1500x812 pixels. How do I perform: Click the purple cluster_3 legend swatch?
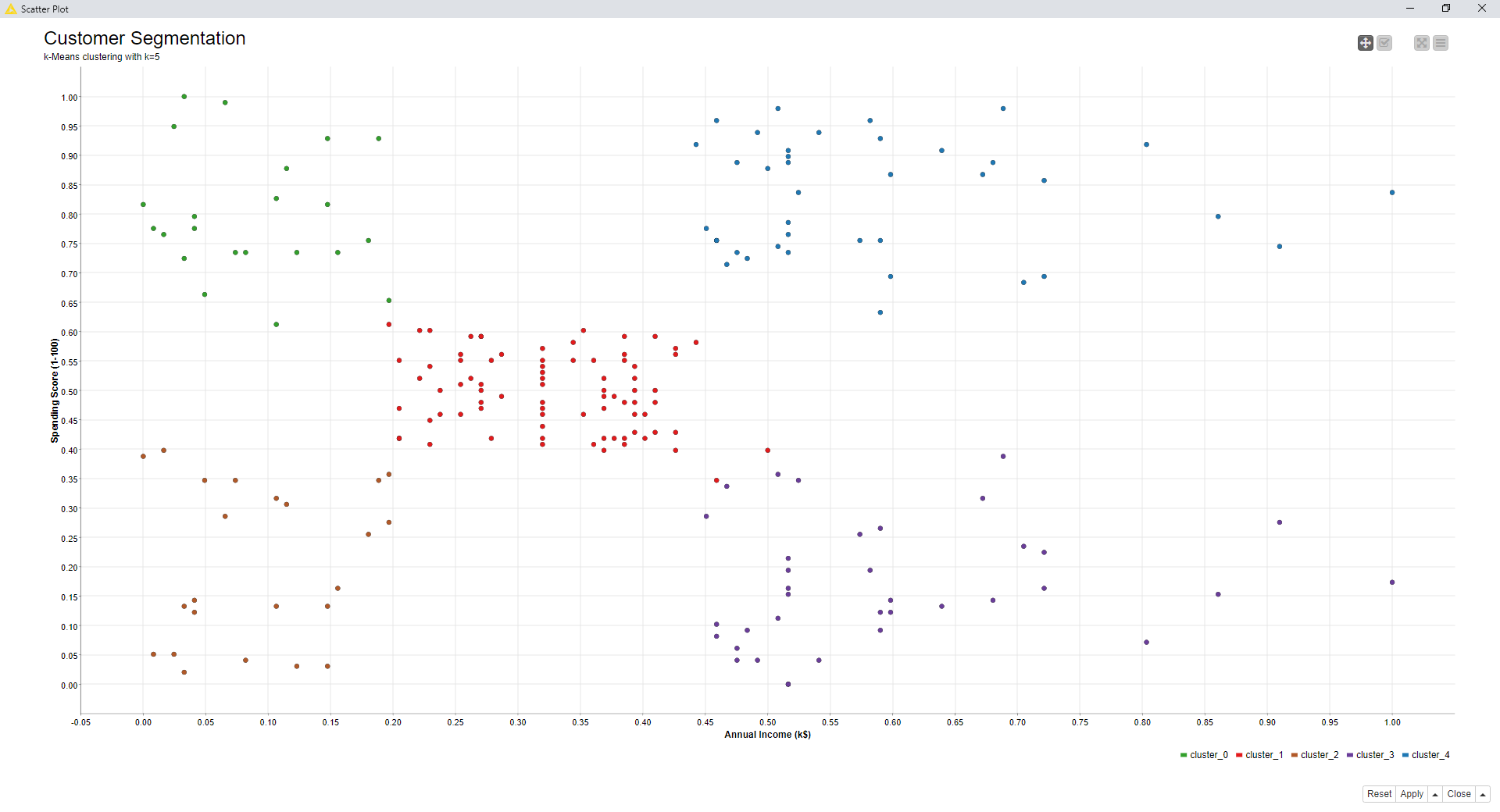(x=1350, y=755)
